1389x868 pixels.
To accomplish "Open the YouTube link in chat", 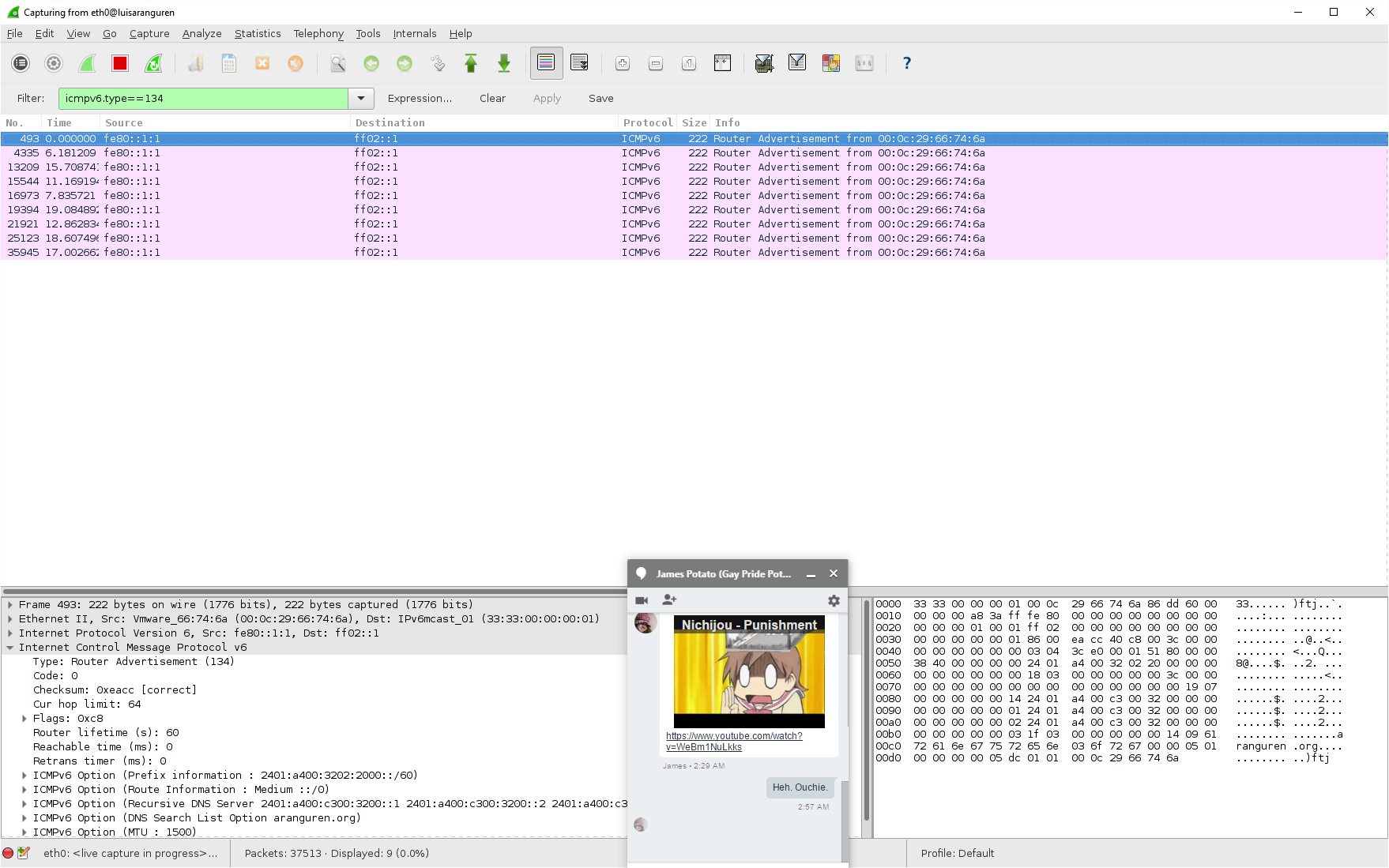I will click(x=733, y=741).
